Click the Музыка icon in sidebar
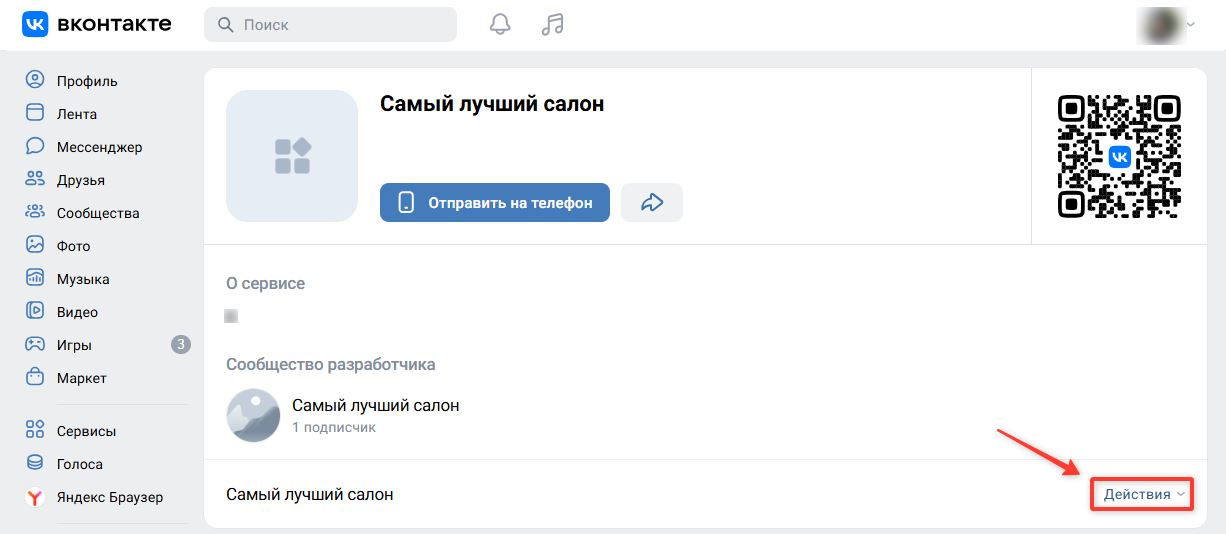1226x534 pixels. [35, 278]
